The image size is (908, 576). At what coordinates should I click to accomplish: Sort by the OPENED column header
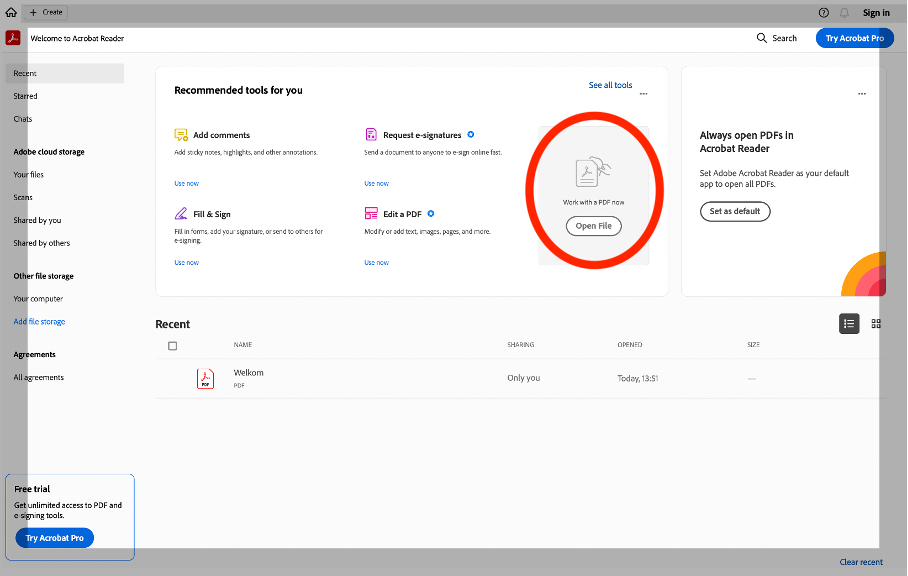point(629,344)
